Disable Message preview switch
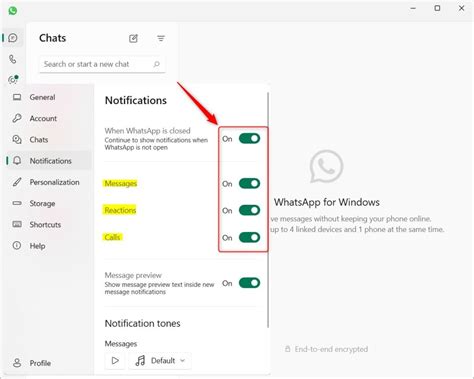Viewport: 474px width, 379px height. pos(249,283)
